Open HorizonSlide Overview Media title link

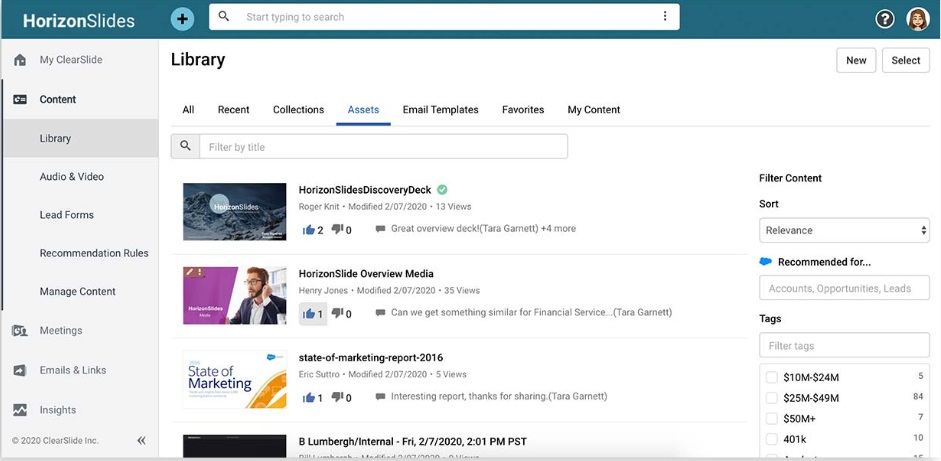coord(366,274)
